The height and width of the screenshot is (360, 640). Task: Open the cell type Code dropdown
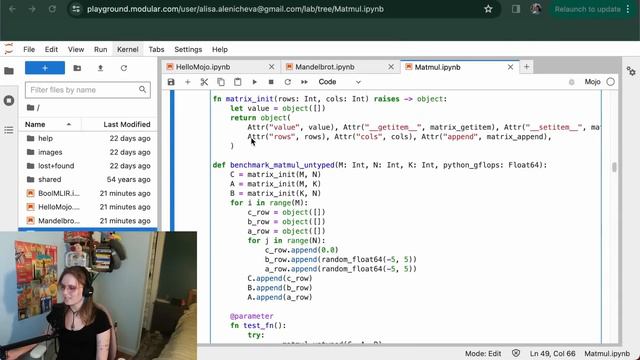click(340, 82)
